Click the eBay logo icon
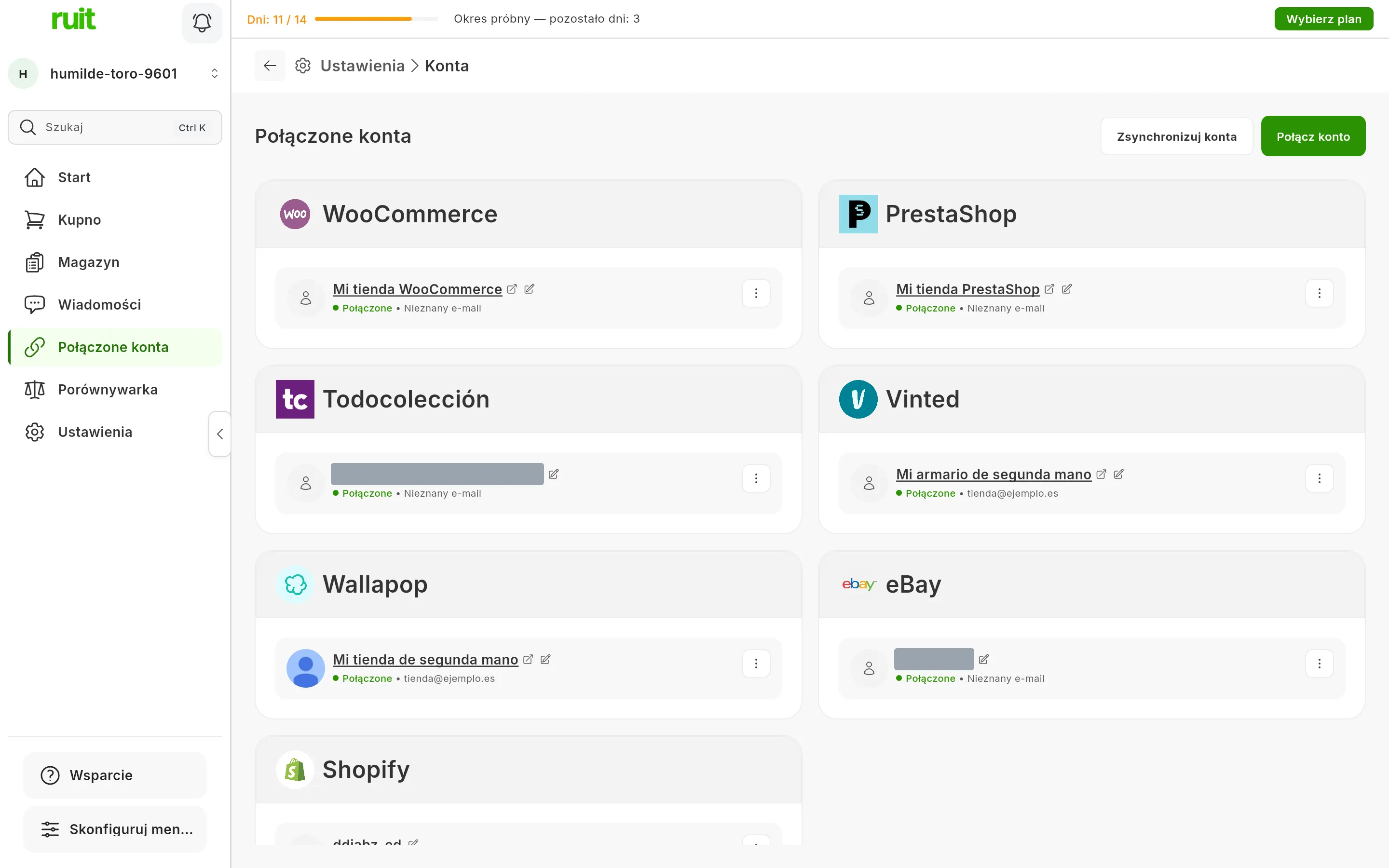This screenshot has height=868, width=1389. pyautogui.click(x=858, y=584)
